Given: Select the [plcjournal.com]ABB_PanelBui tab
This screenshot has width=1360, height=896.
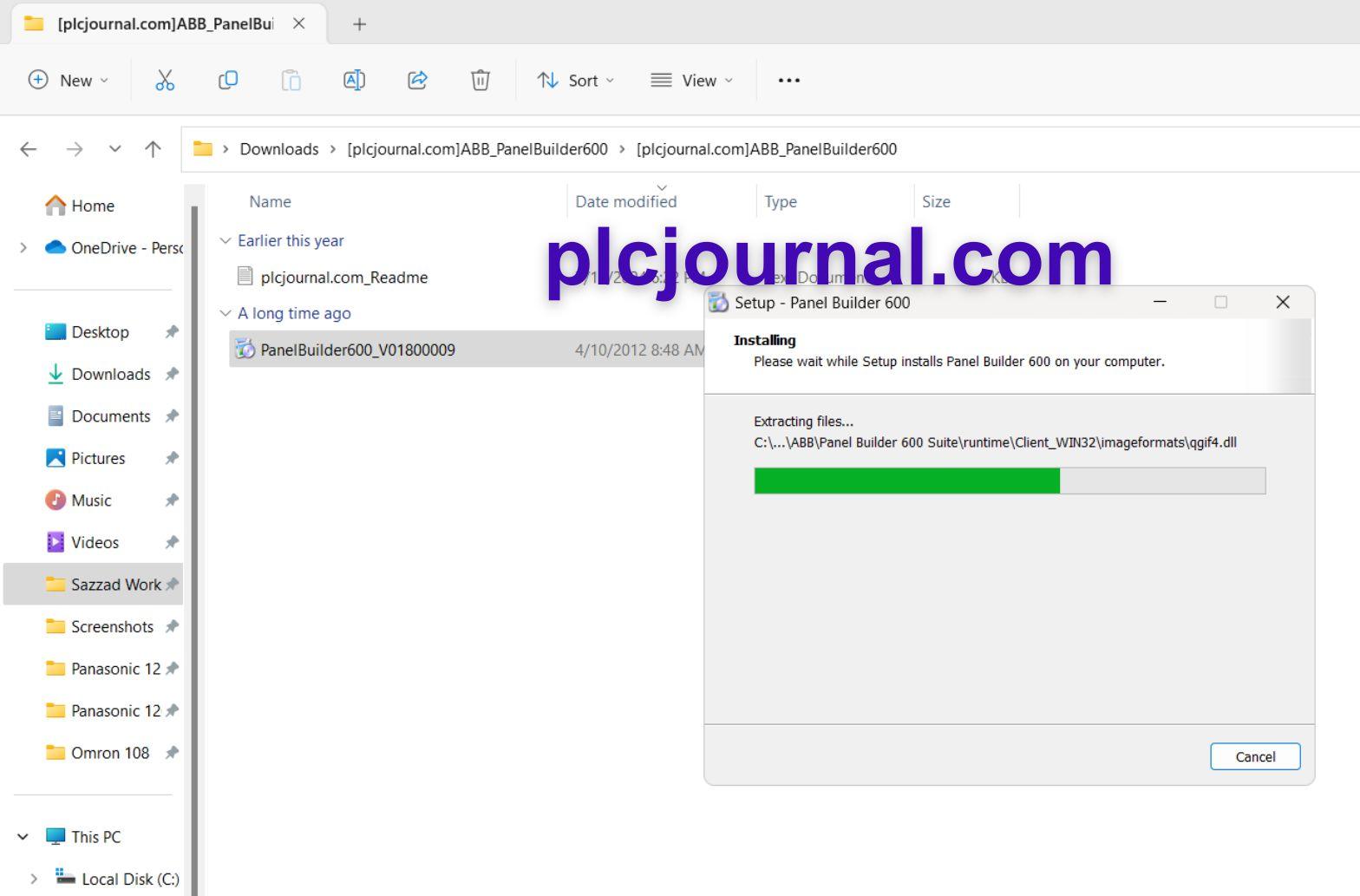Looking at the screenshot, I should tap(165, 23).
